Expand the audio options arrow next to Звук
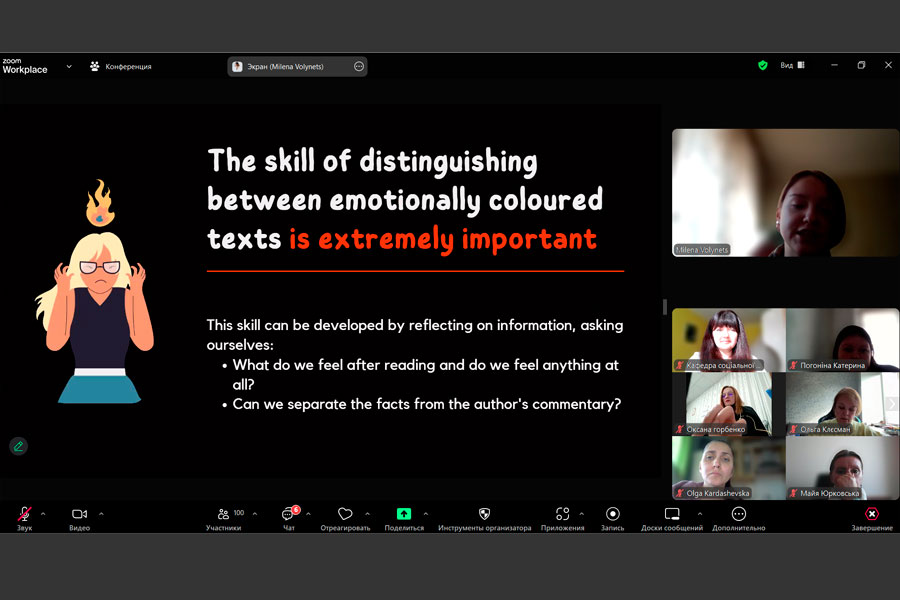Image resolution: width=900 pixels, height=600 pixels. click(x=43, y=514)
